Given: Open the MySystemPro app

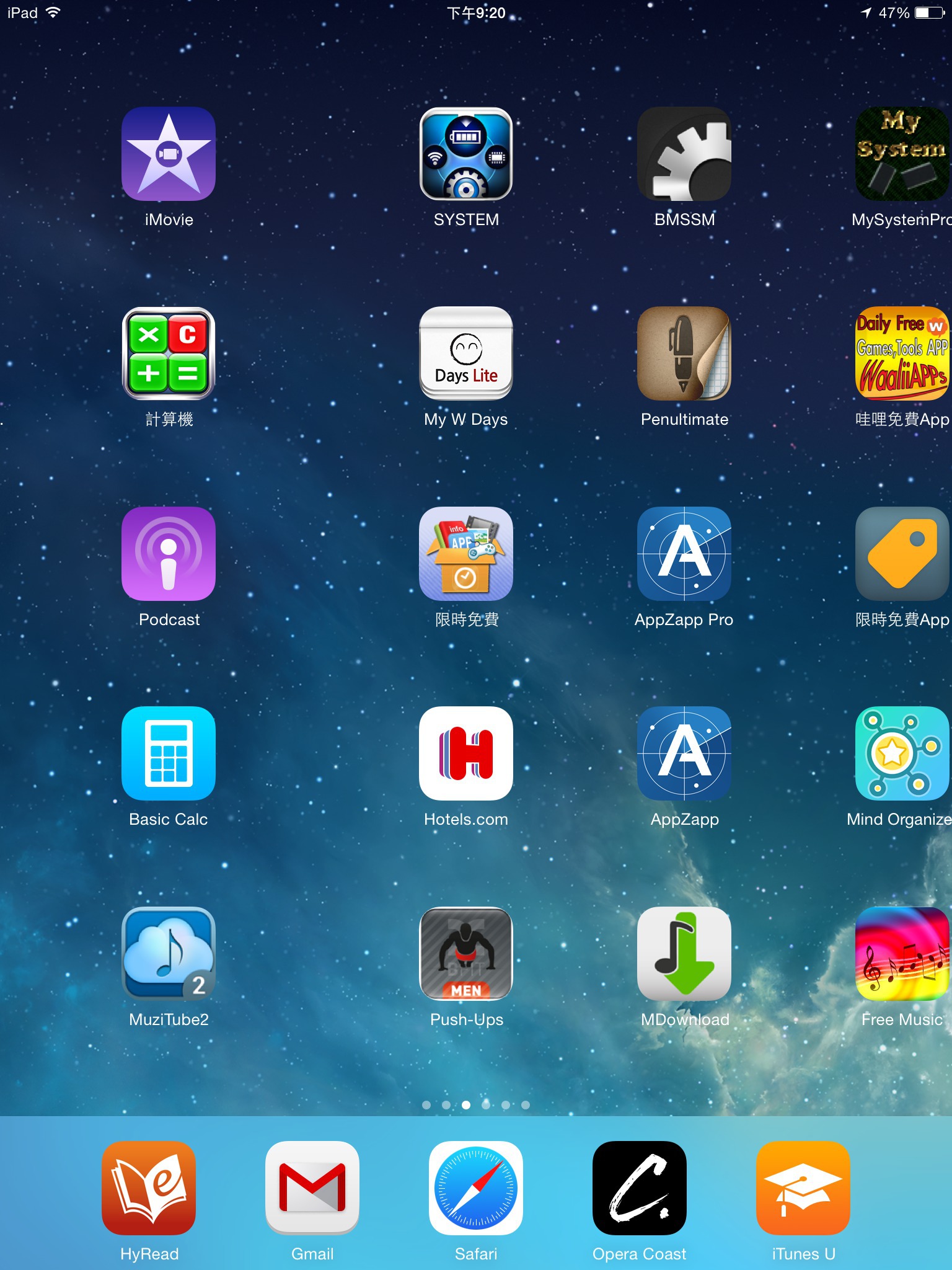Looking at the screenshot, I should click(x=902, y=154).
